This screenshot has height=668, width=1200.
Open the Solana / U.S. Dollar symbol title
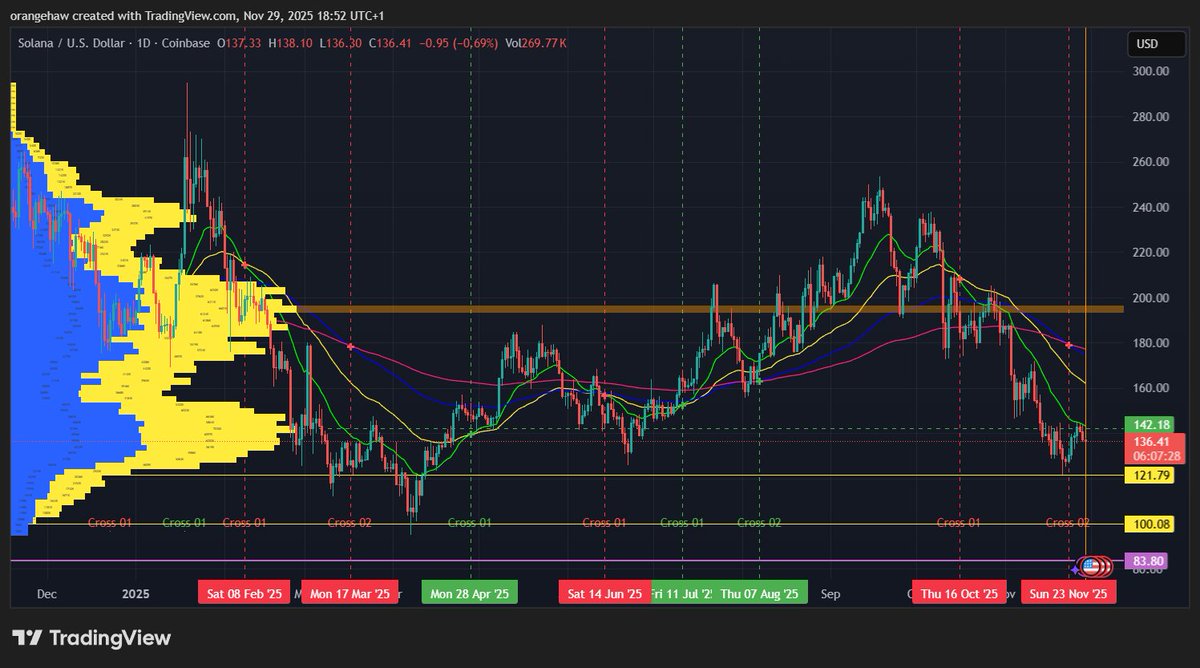[x=72, y=43]
